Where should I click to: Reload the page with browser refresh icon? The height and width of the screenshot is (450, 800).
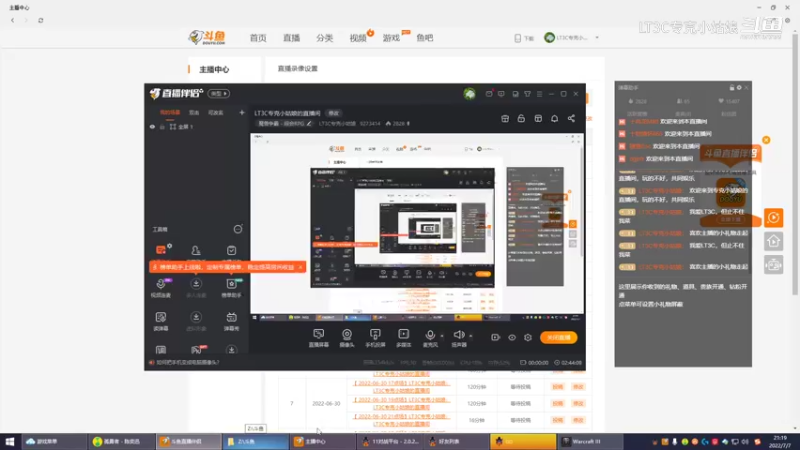click(x=41, y=20)
